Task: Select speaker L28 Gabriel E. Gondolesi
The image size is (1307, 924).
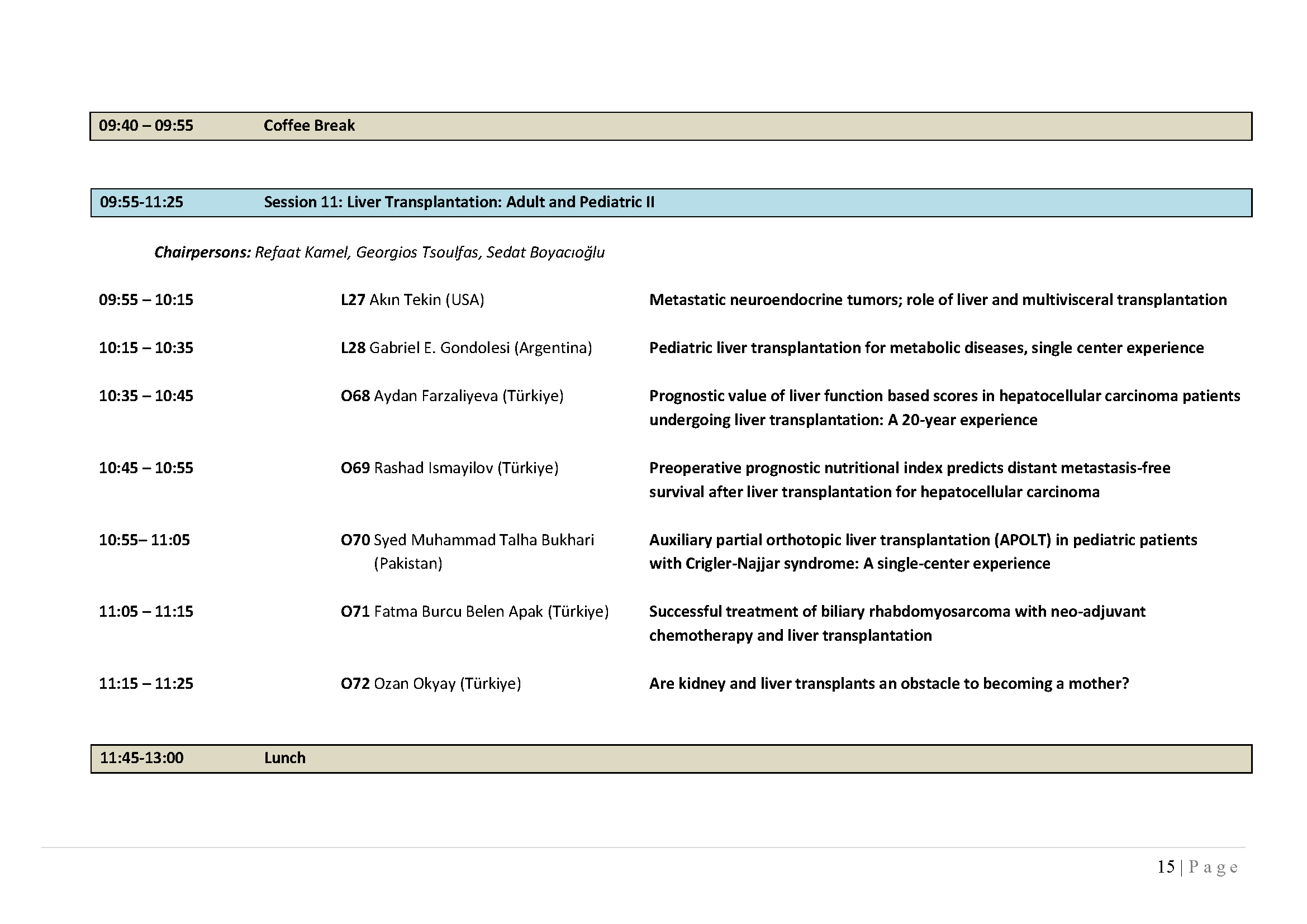Action: 465,347
